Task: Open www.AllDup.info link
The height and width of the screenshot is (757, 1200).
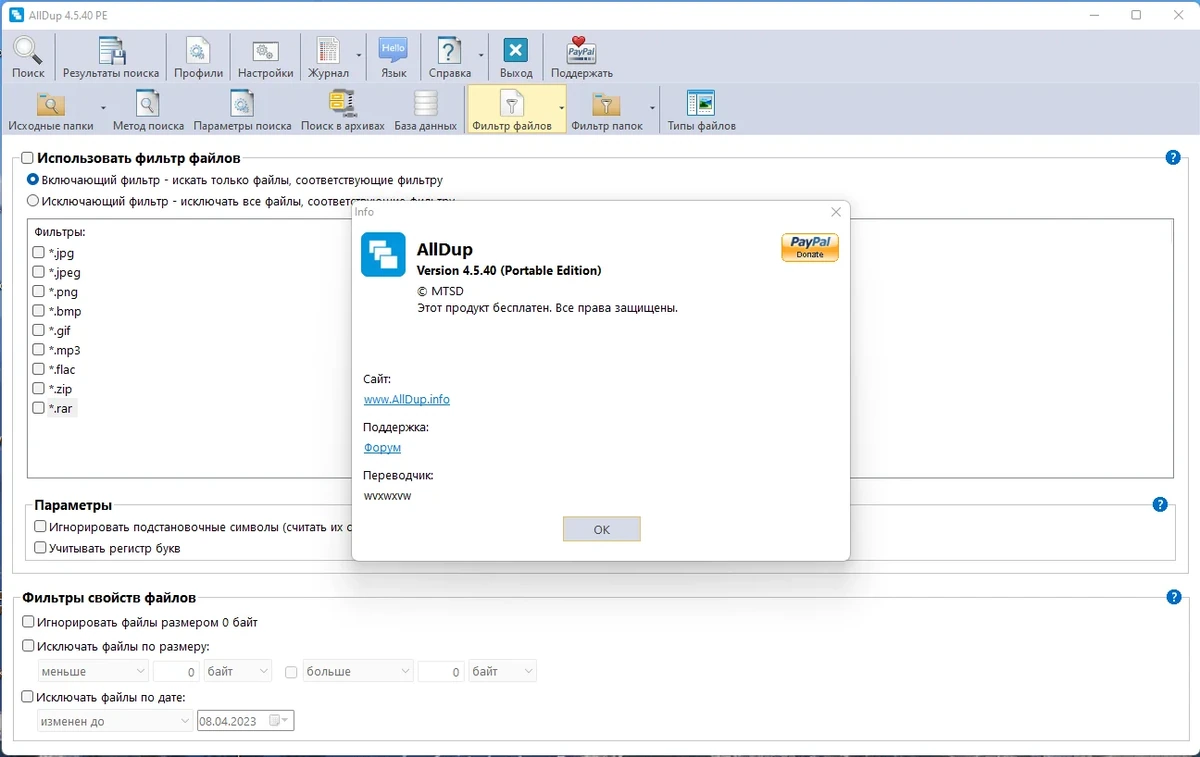Action: coord(407,399)
